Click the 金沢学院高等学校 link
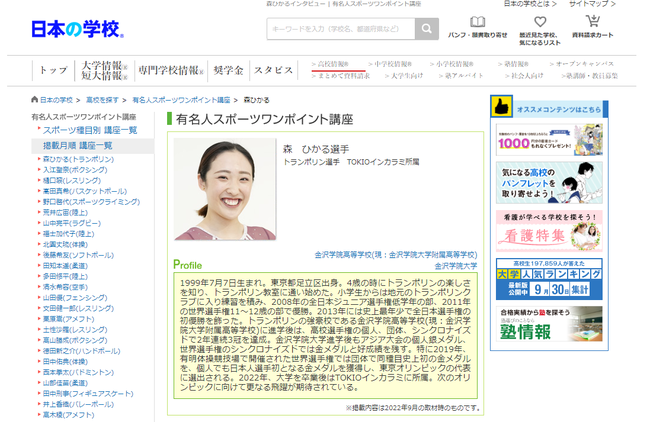The width and height of the screenshot is (650, 423). (396, 255)
